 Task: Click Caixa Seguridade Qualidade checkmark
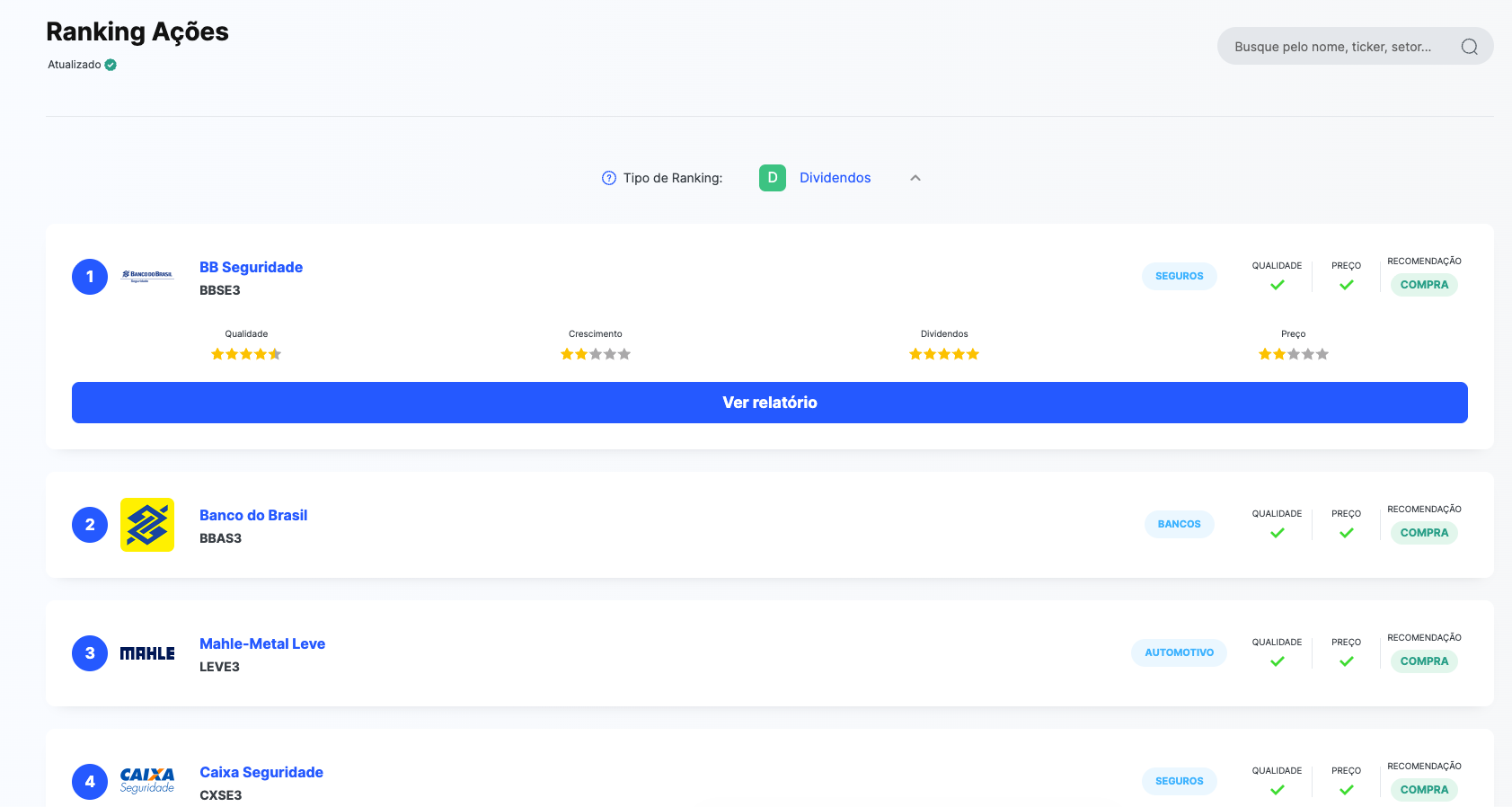1278,790
